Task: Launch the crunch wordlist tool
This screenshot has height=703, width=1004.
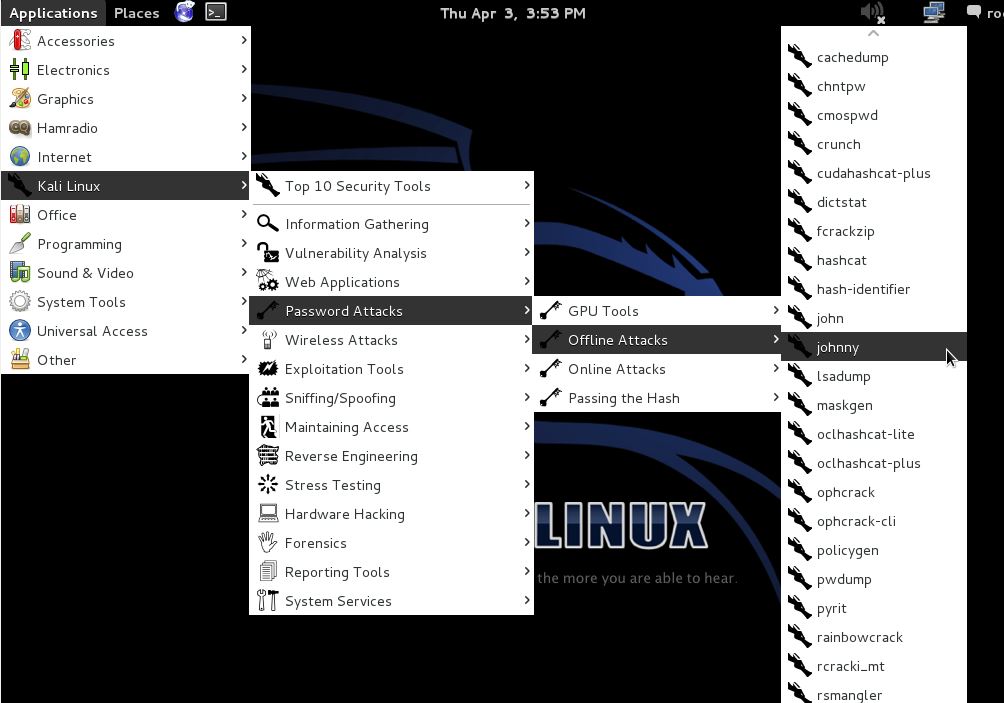Action: (x=874, y=144)
